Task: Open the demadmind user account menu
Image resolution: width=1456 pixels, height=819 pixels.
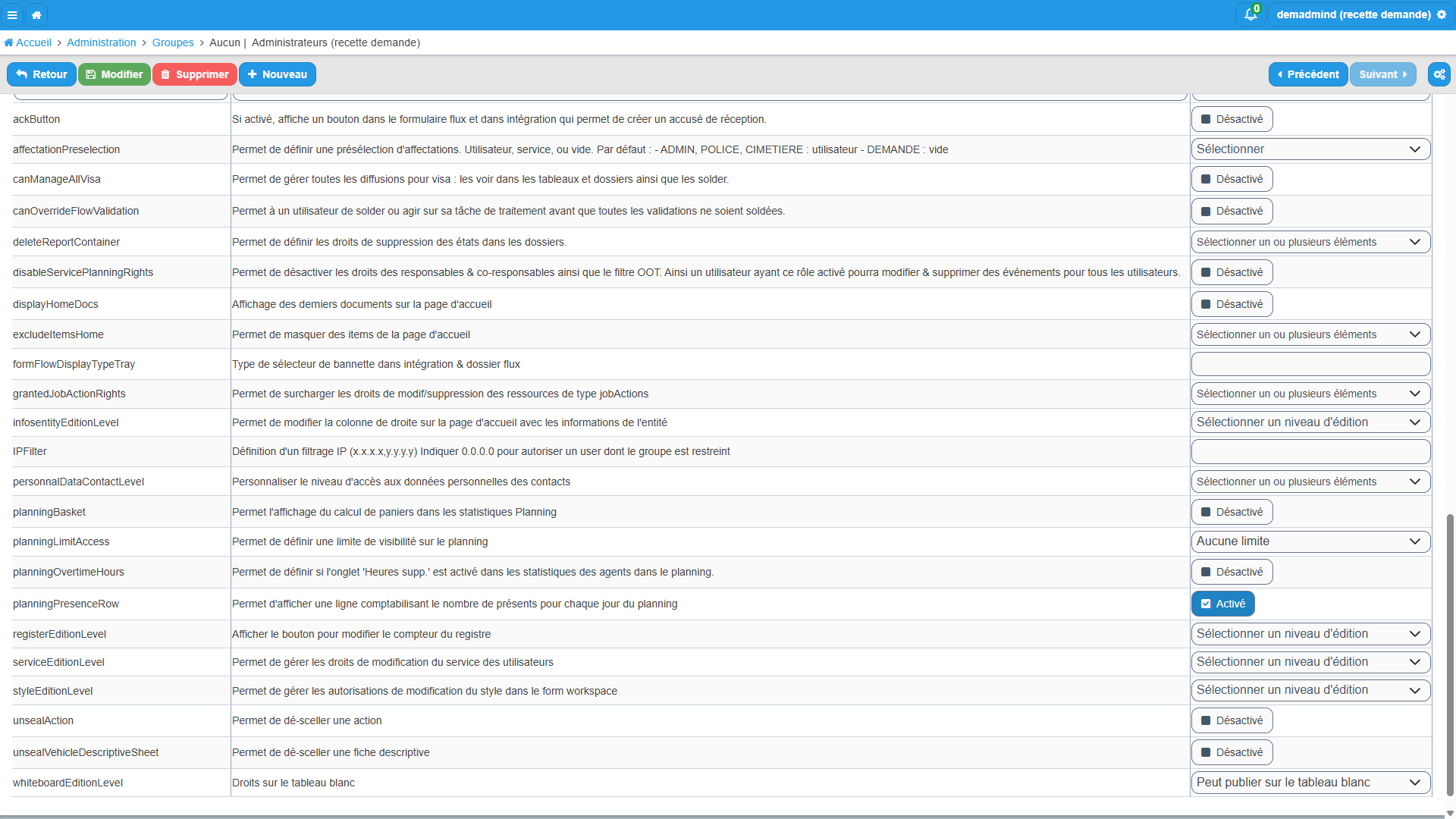Action: click(x=1360, y=14)
